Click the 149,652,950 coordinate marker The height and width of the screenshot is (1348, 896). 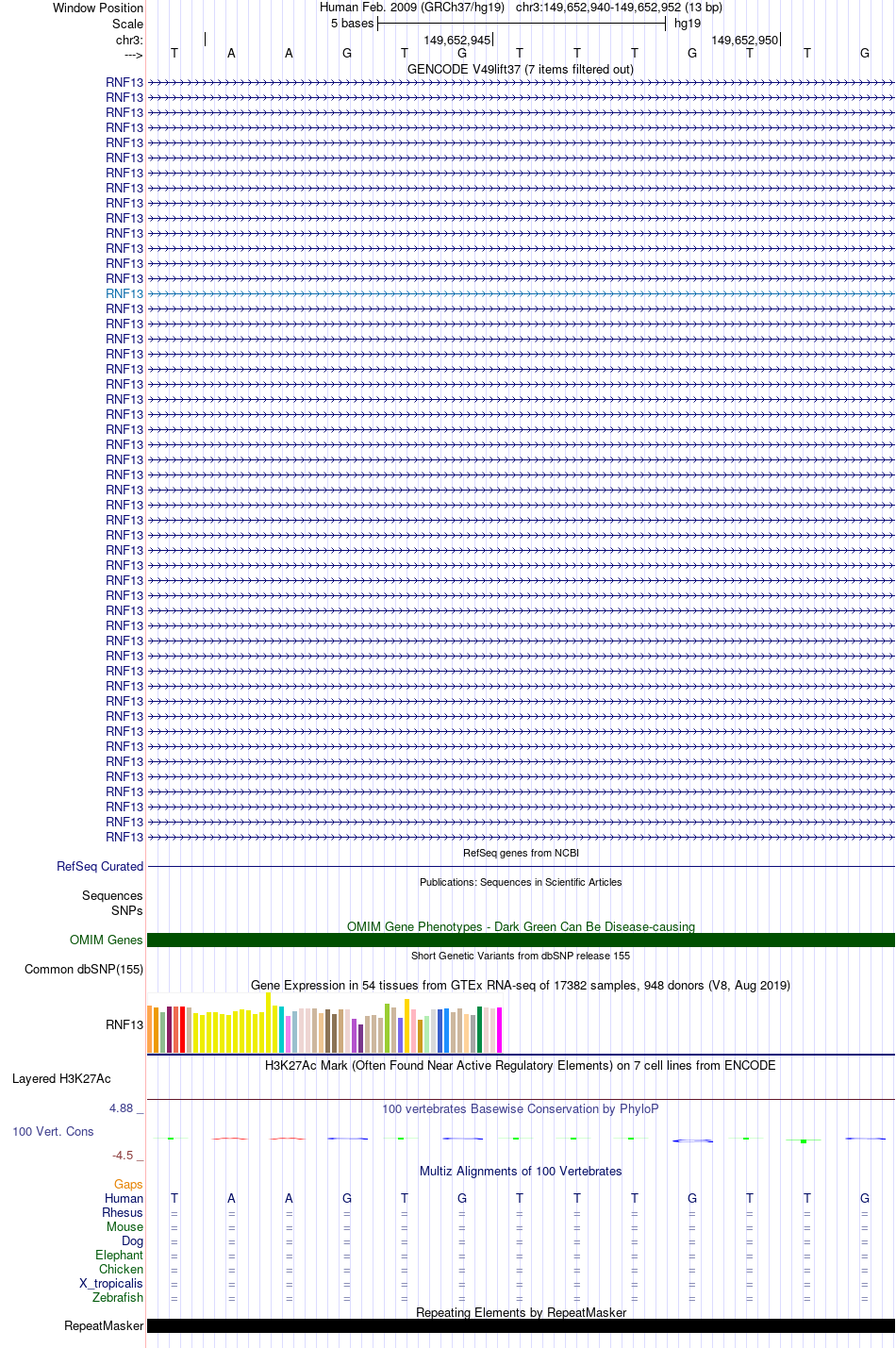click(745, 40)
